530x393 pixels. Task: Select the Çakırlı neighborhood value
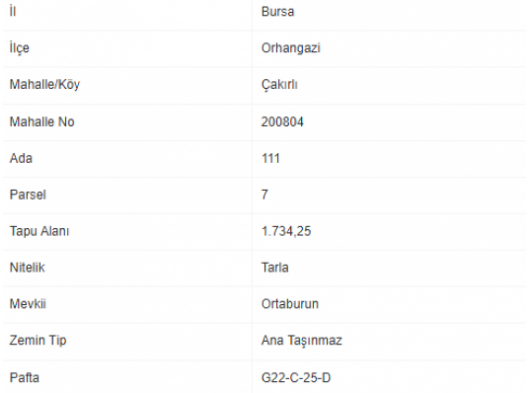(x=279, y=84)
